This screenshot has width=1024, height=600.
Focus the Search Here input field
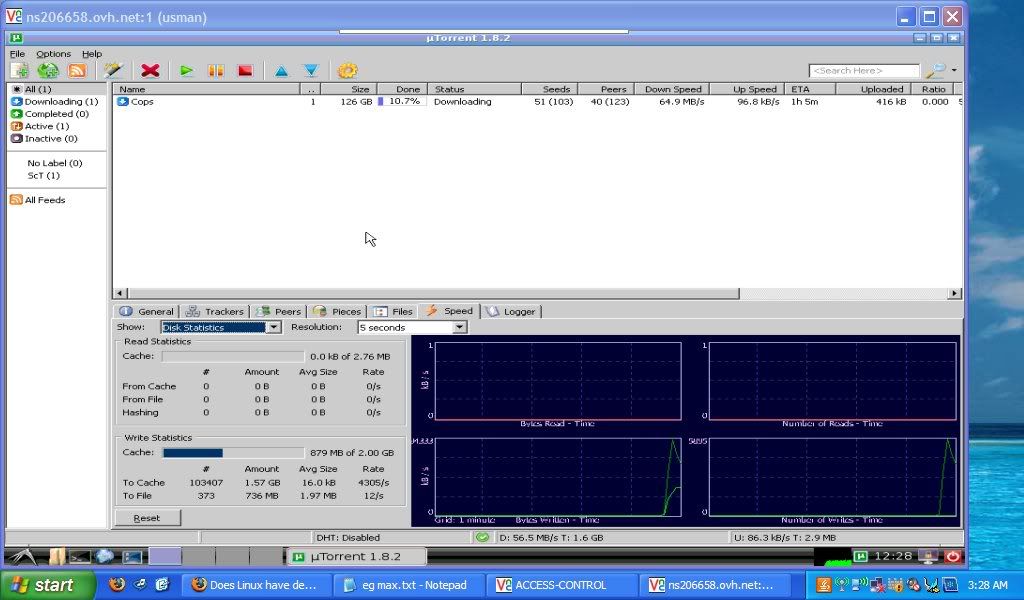[864, 71]
